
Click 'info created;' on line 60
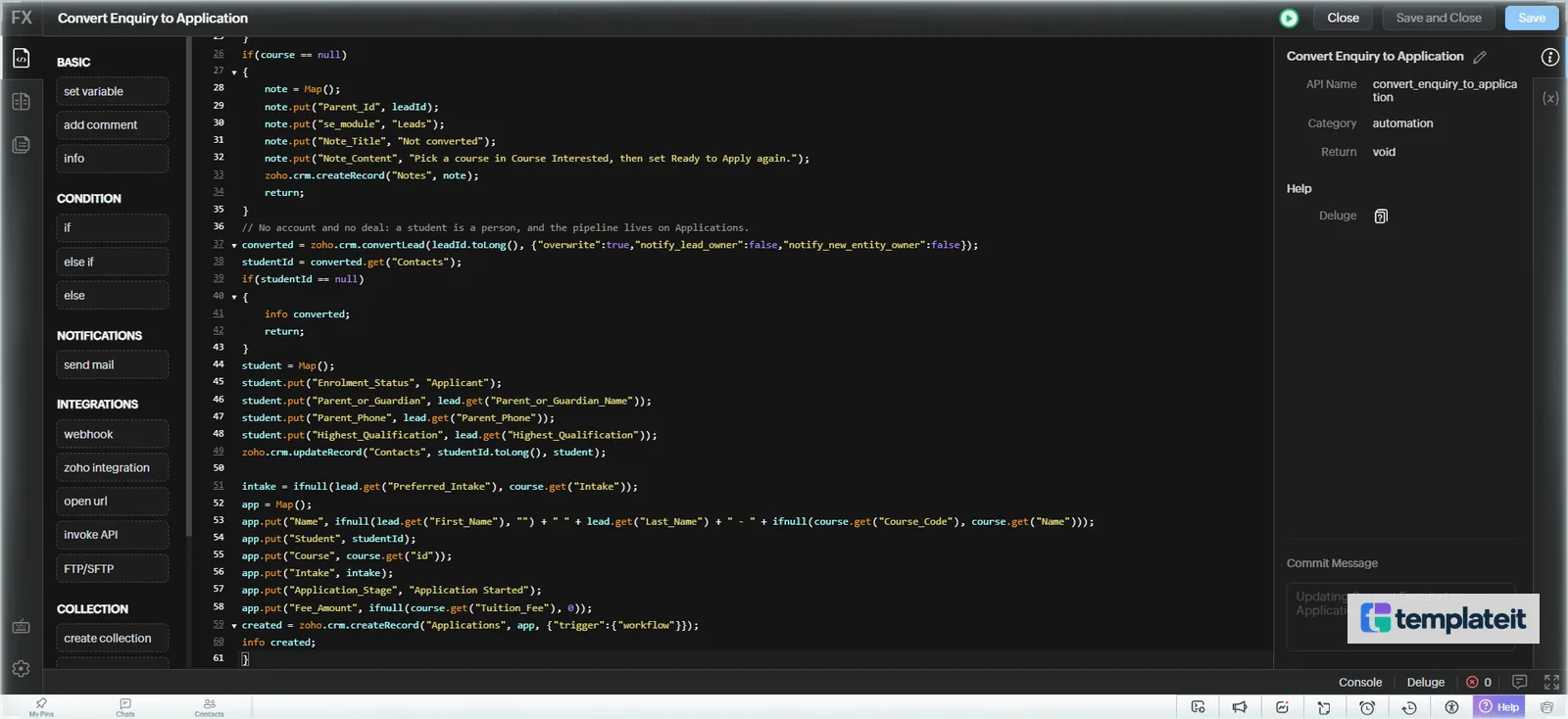coord(278,643)
